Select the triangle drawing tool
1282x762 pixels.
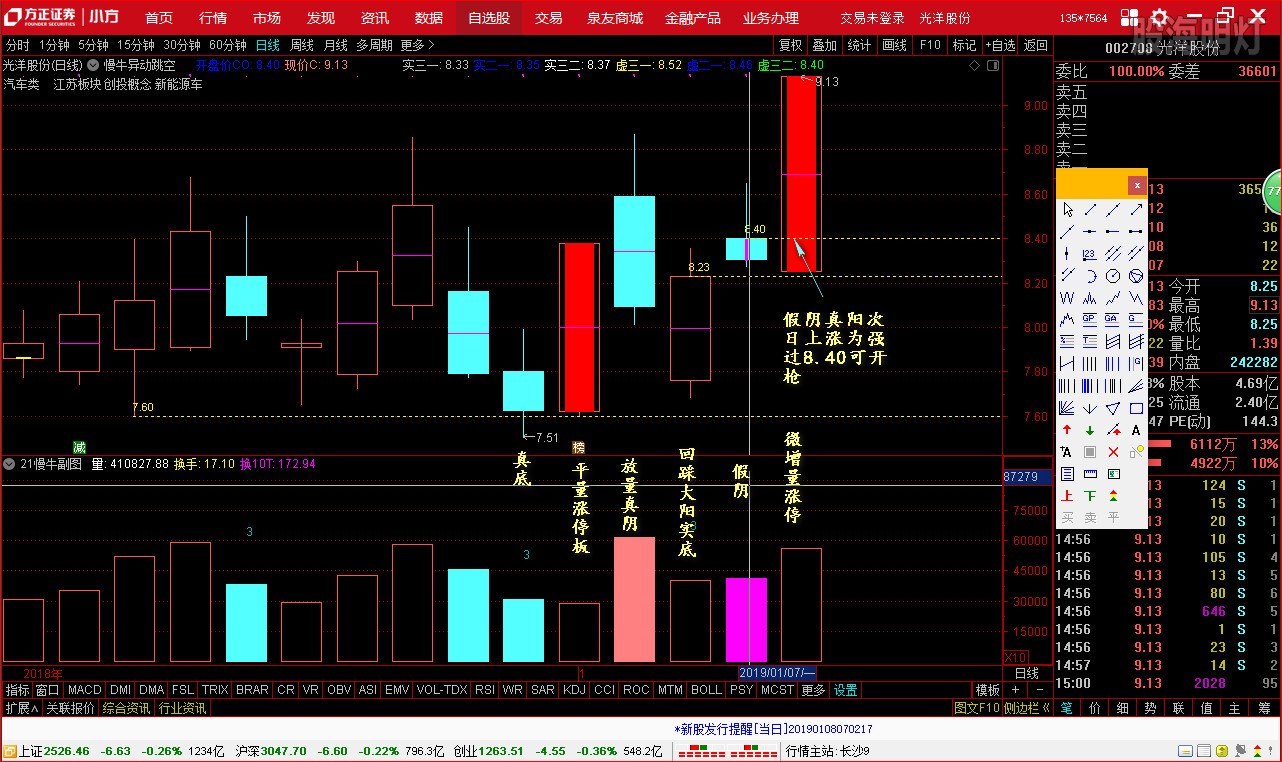[1113, 408]
